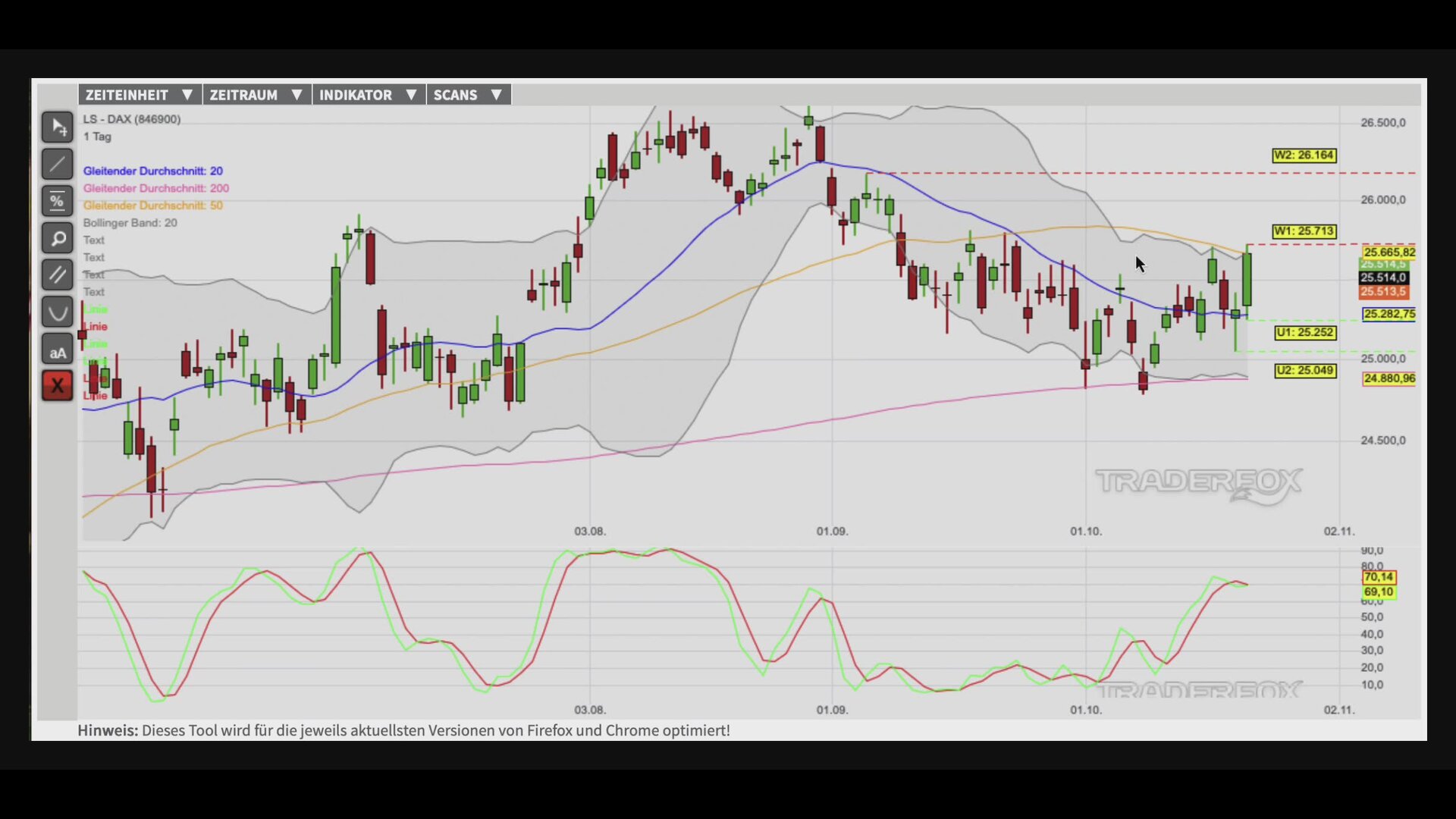Screen dimensions: 1456x819
Task: Select the parallel channel lines tool
Action: (x=57, y=275)
